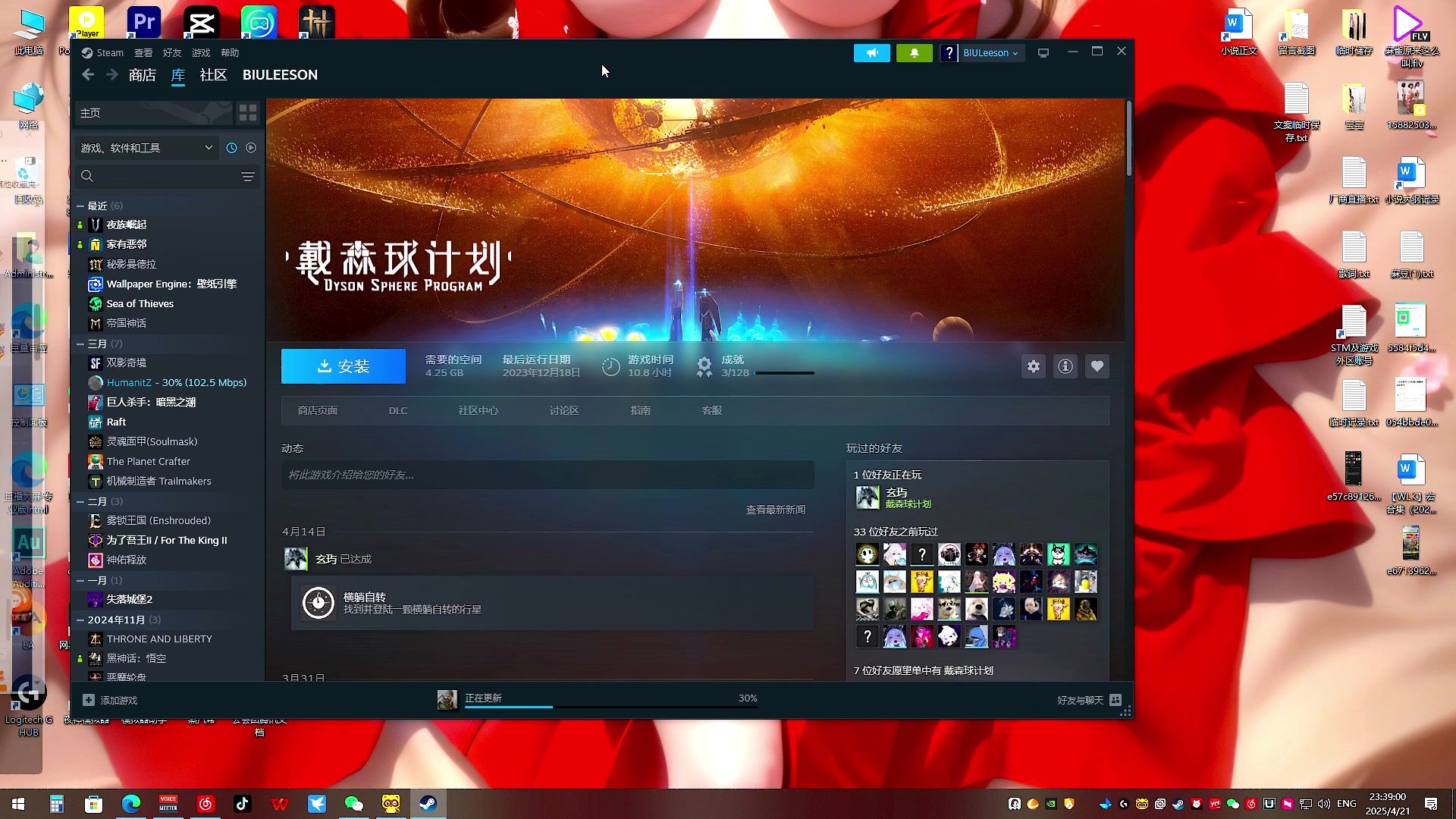Image resolution: width=1456 pixels, height=819 pixels.
Task: Click the 查看最新新闻 link
Action: point(775,510)
